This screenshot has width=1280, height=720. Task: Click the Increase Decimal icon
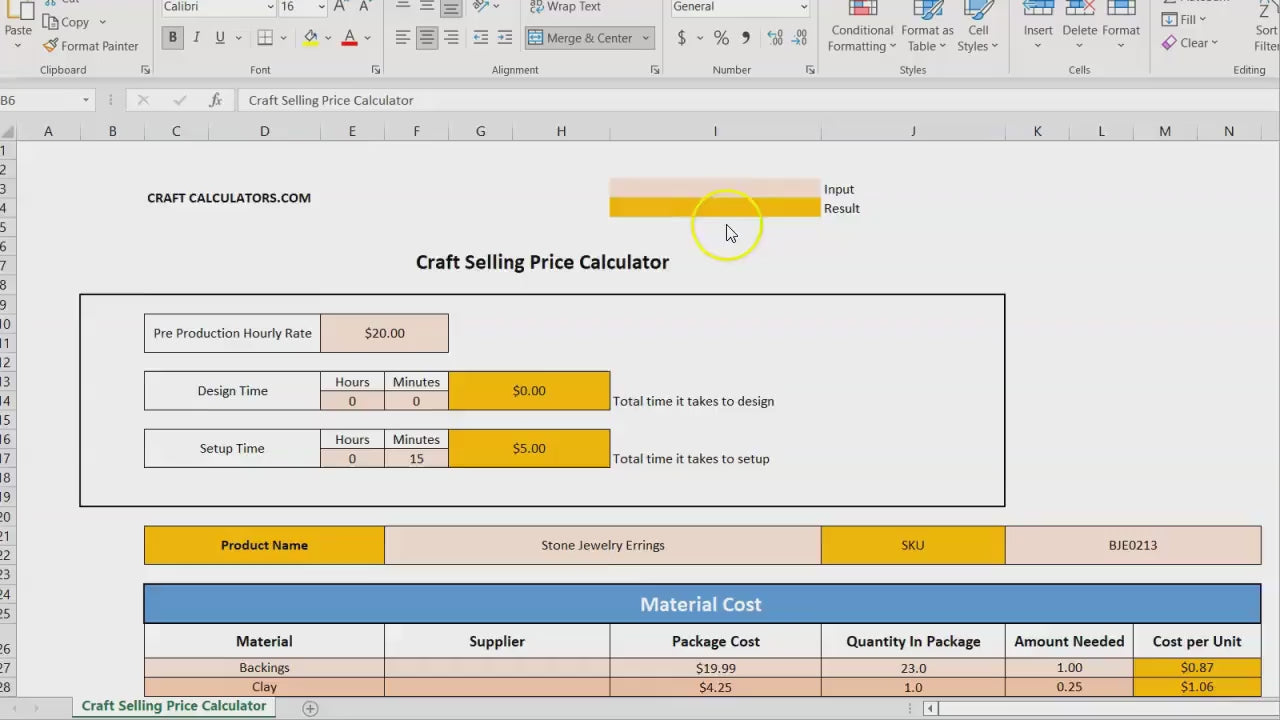(x=775, y=38)
